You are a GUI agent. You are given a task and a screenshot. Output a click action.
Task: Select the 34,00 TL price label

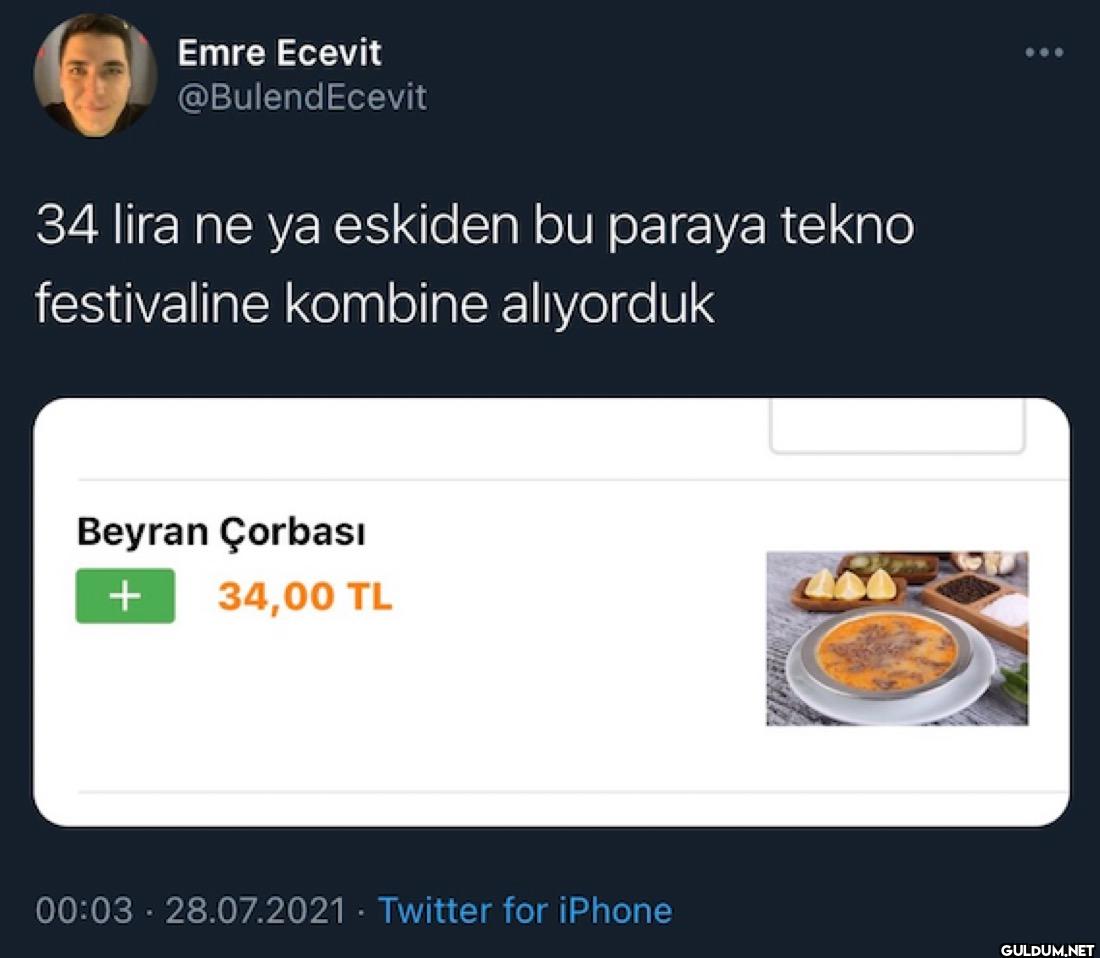(305, 597)
